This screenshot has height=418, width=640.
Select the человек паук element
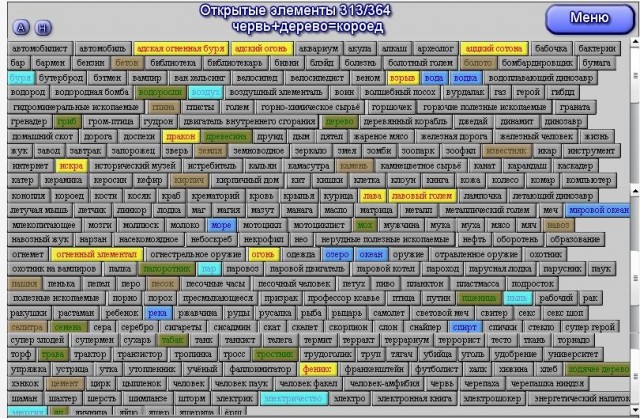coord(241,384)
